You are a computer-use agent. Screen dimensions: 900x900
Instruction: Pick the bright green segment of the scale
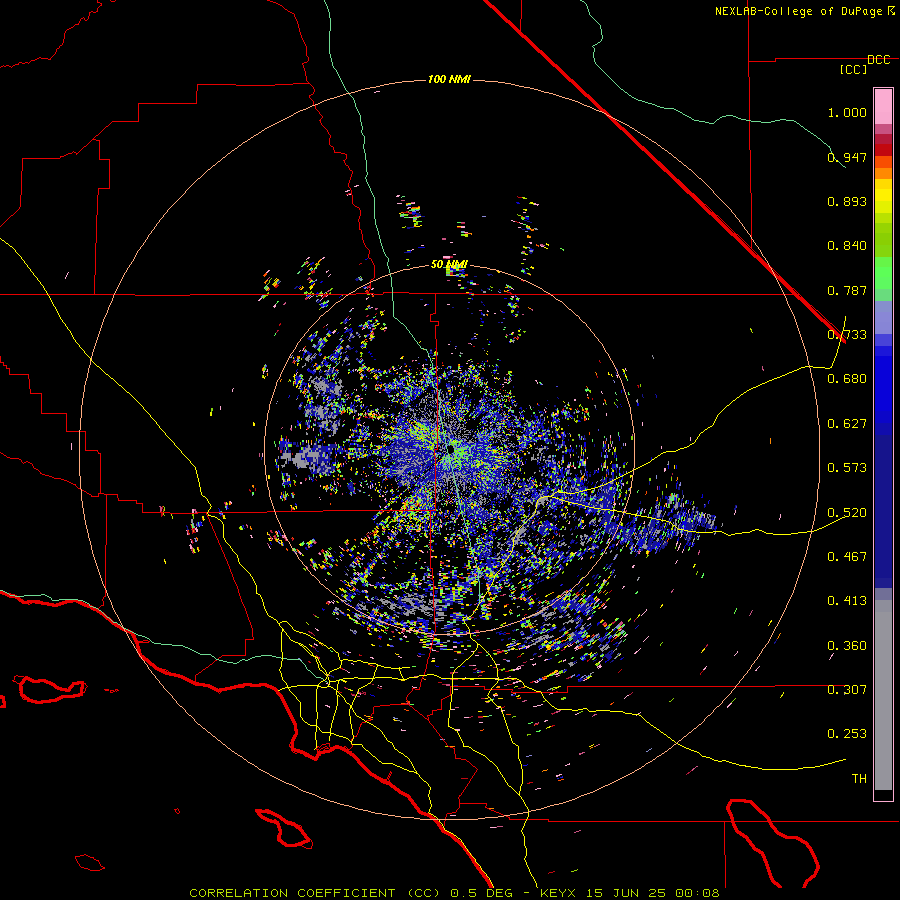pos(883,273)
